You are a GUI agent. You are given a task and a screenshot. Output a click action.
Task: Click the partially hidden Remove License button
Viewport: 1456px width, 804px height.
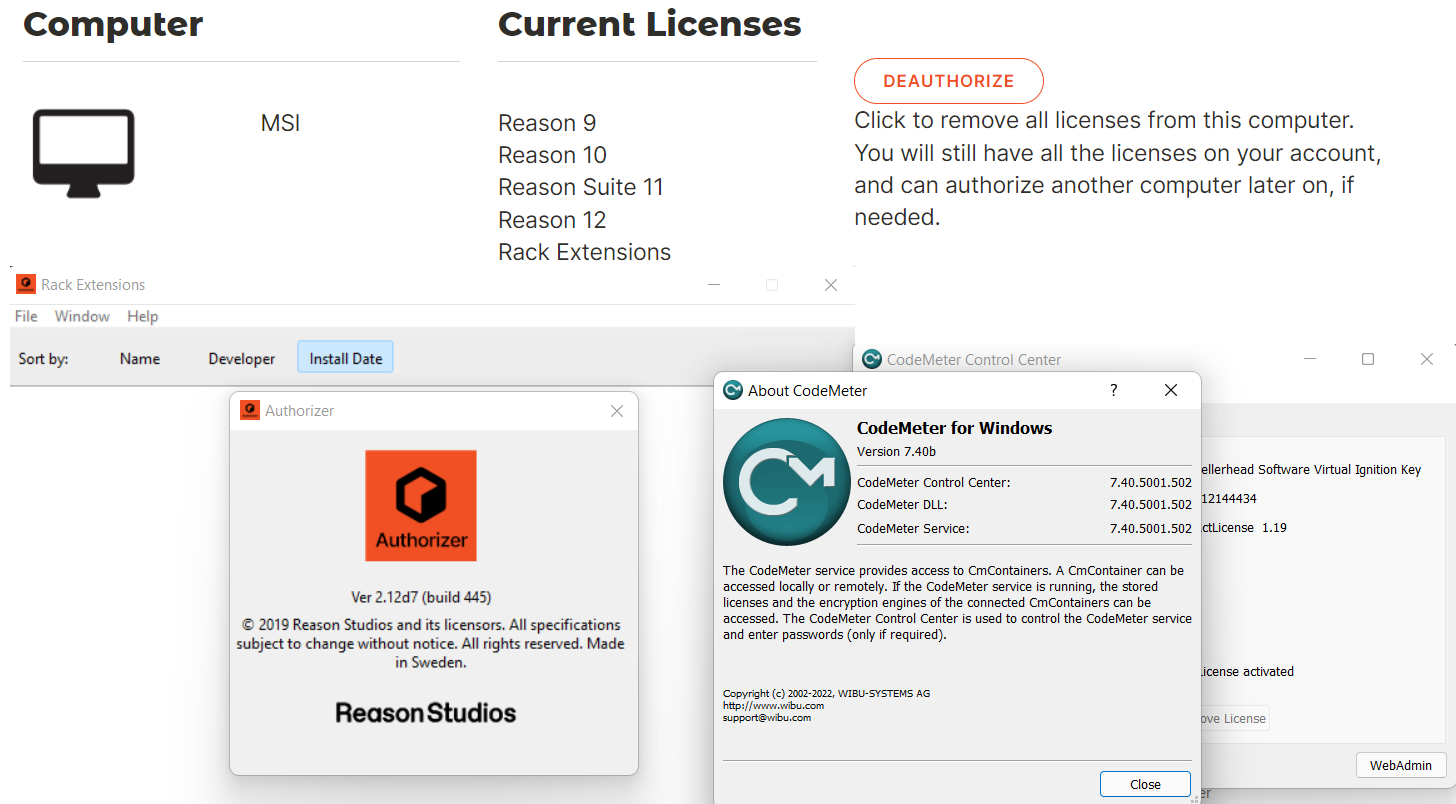tap(1235, 718)
